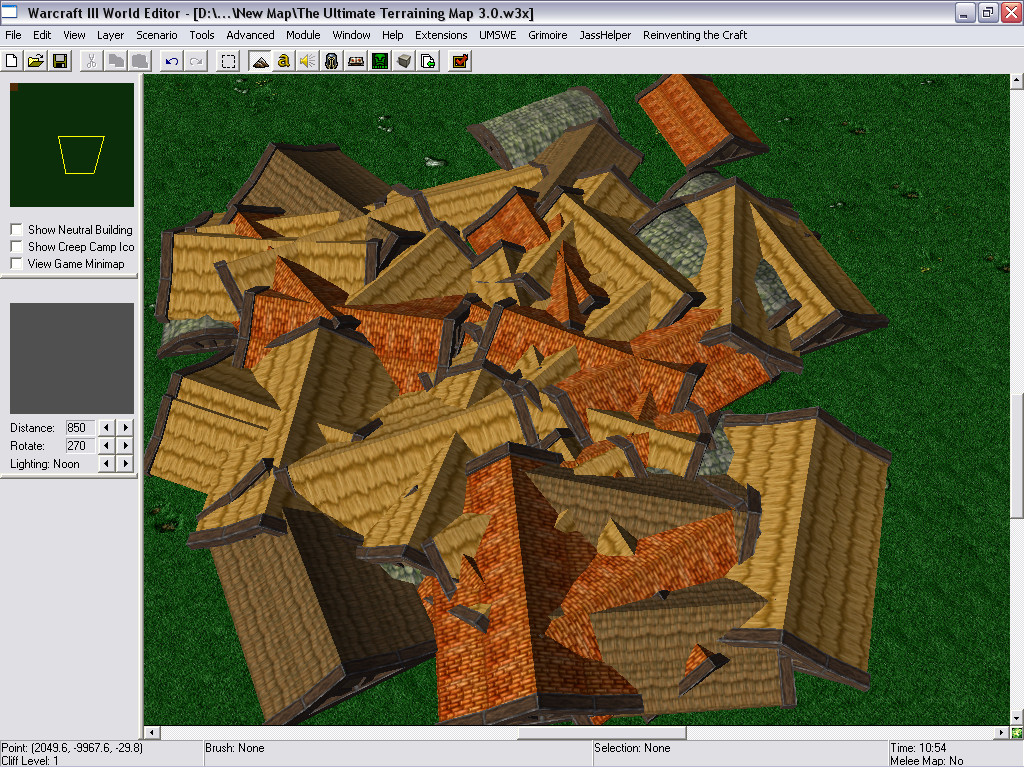The width and height of the screenshot is (1024, 768).
Task: Save the map with the floppy disk icon
Action: coord(60,61)
